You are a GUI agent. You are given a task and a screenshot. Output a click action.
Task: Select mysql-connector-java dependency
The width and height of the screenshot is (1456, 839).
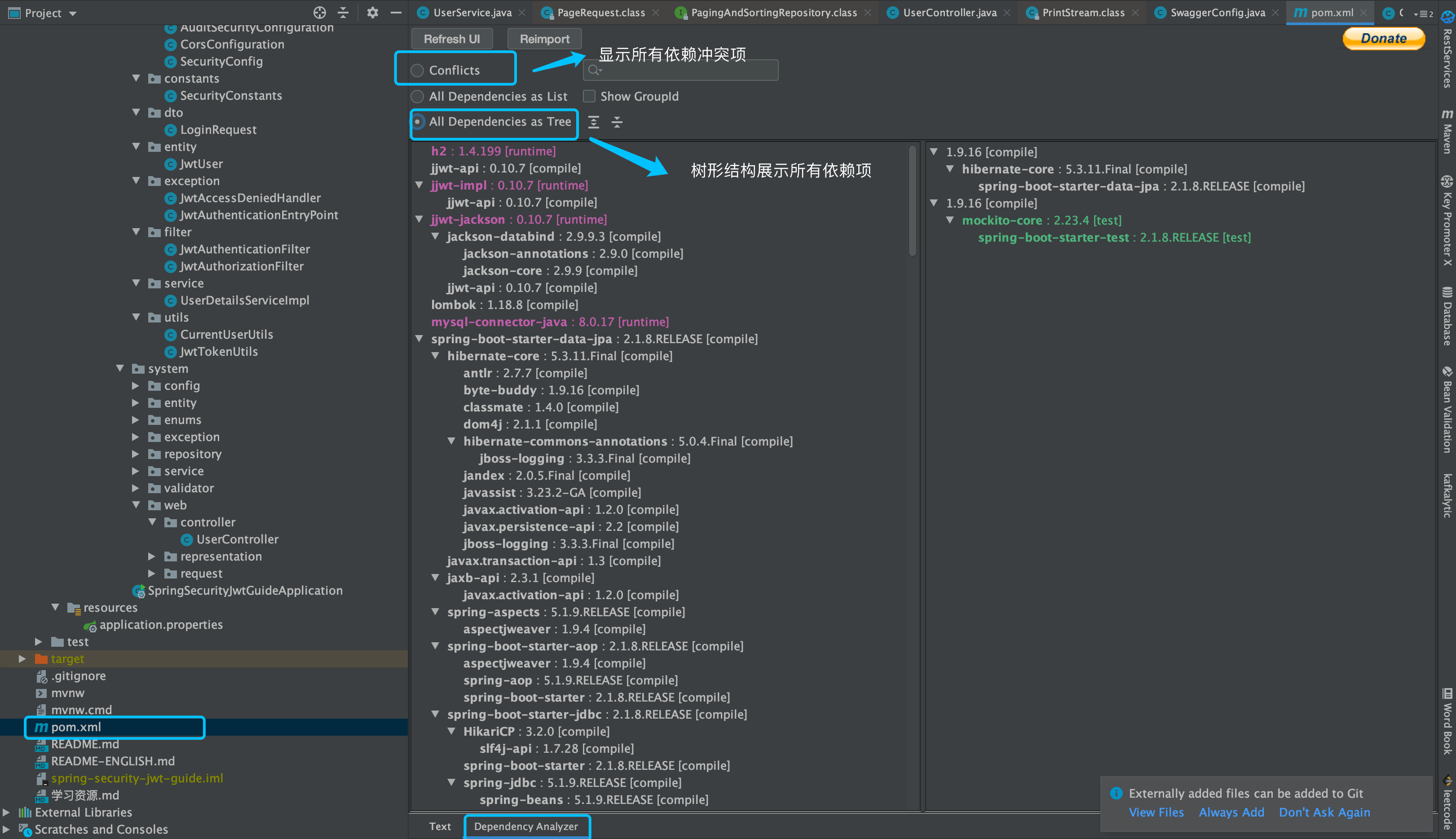[550, 322]
